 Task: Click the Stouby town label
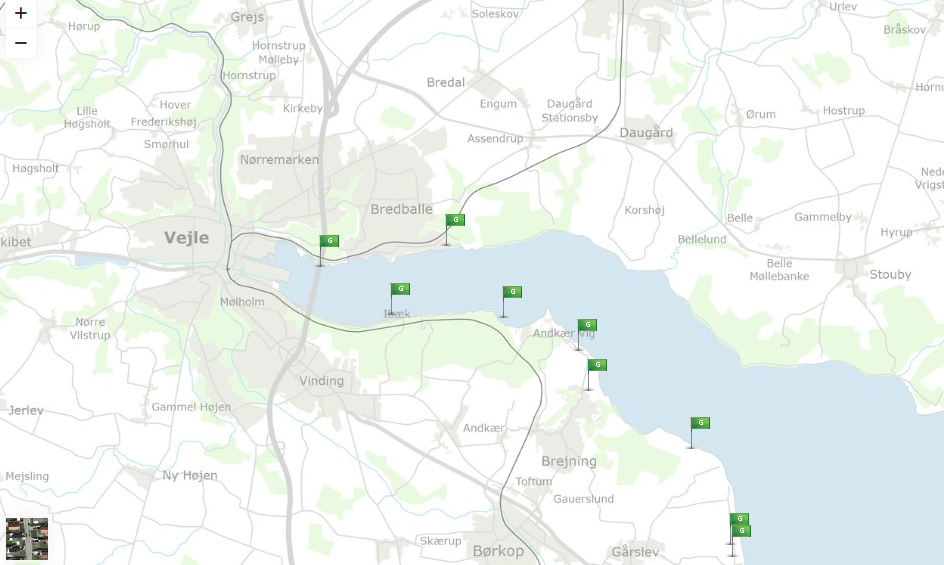(890, 275)
